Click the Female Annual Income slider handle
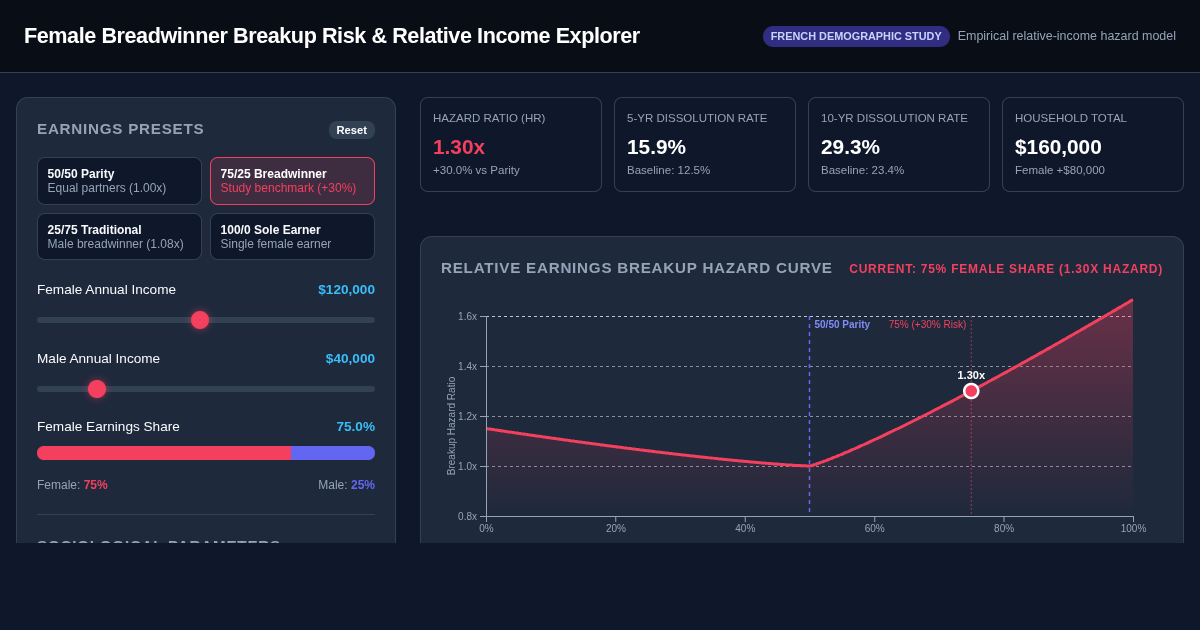The height and width of the screenshot is (630, 1200). (200, 320)
